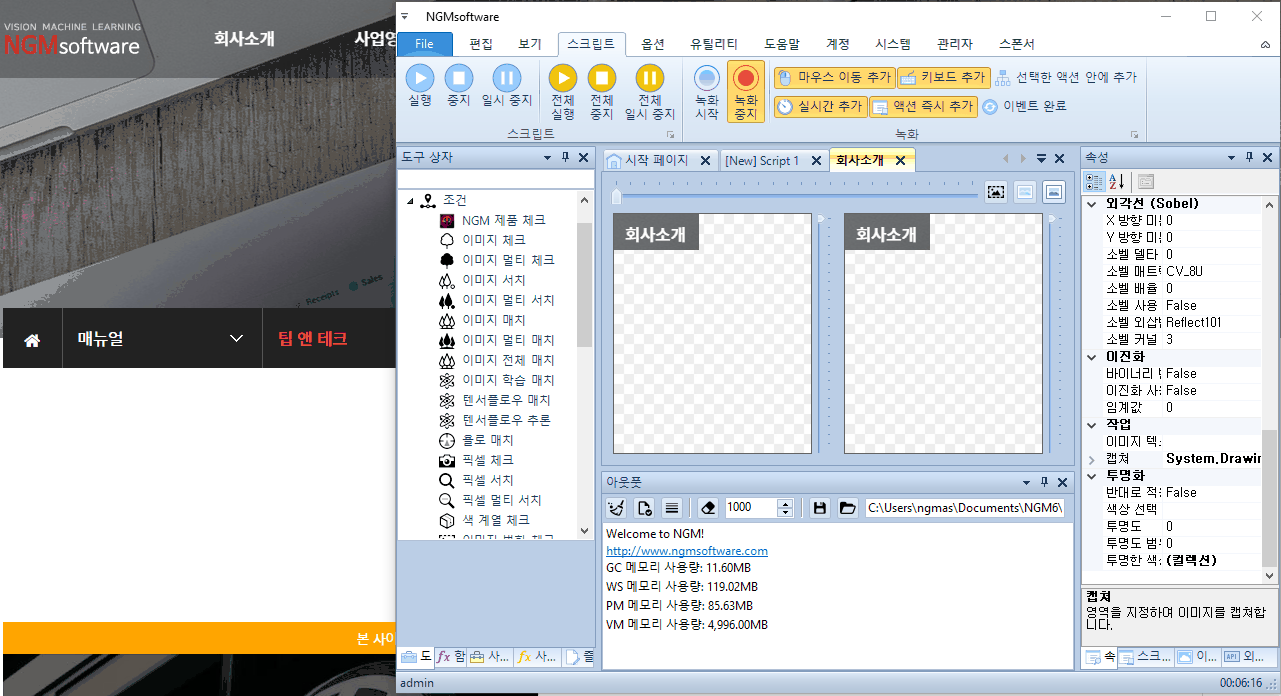Select 텐서플로우 추론 tool item
The width and height of the screenshot is (1281, 696).
click(506, 420)
